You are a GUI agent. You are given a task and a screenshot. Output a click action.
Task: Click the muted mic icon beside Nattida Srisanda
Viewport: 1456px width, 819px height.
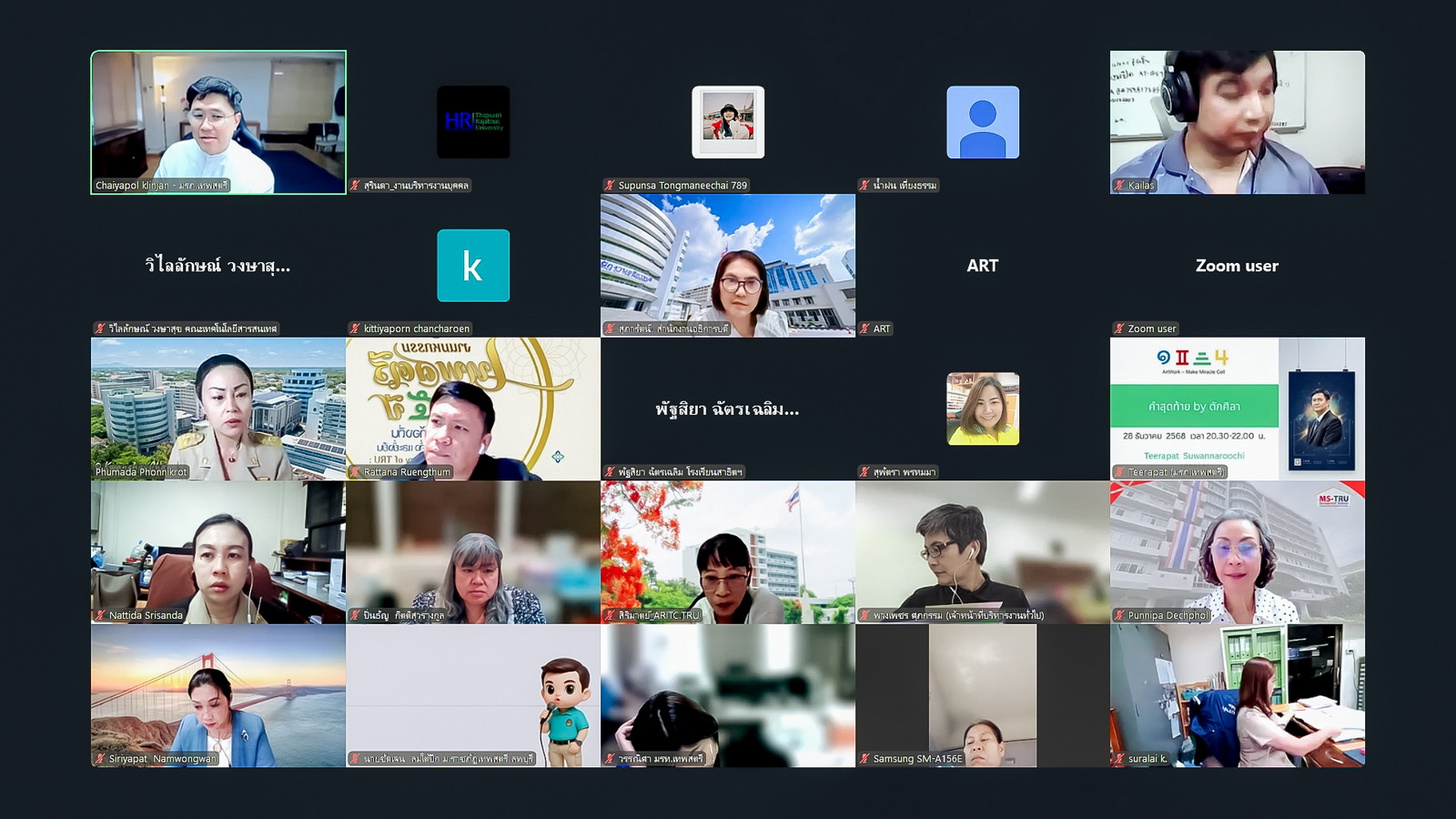(x=100, y=615)
